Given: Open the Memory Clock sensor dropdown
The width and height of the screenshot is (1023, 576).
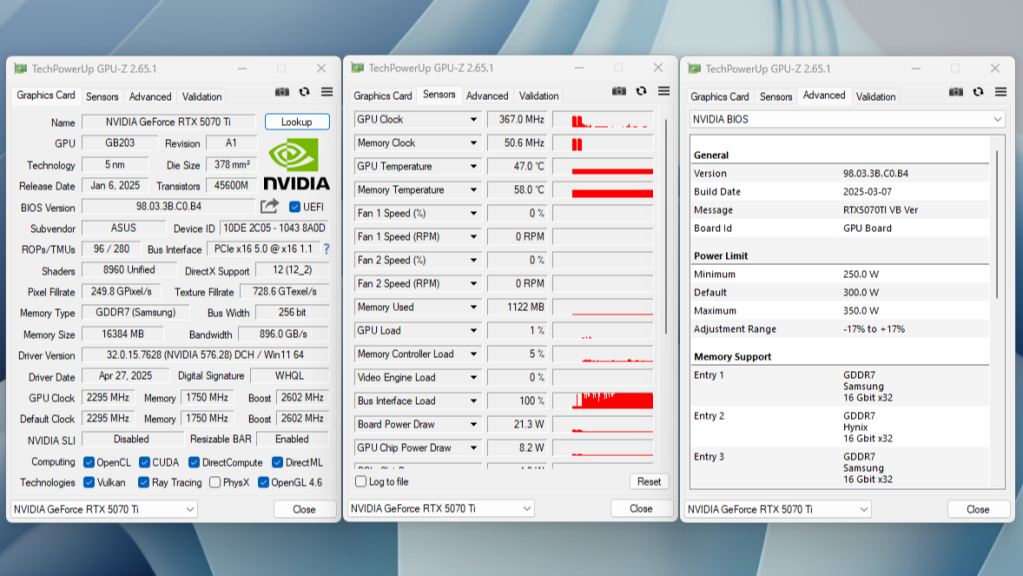Looking at the screenshot, I should [x=473, y=143].
